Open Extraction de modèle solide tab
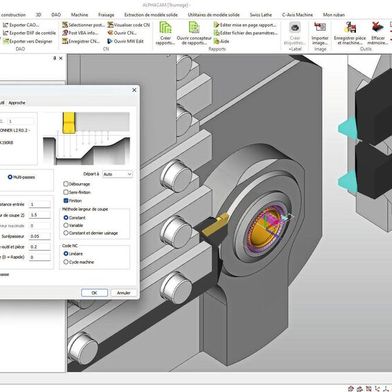Image resolution: width=392 pixels, height=392 pixels. 151,15
